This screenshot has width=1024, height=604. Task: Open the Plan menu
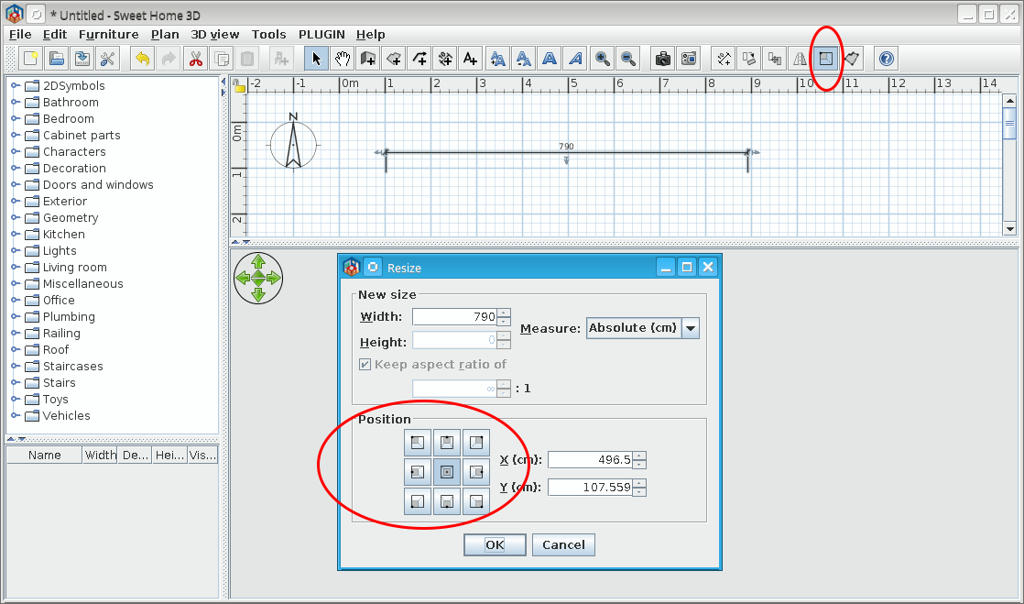point(165,35)
